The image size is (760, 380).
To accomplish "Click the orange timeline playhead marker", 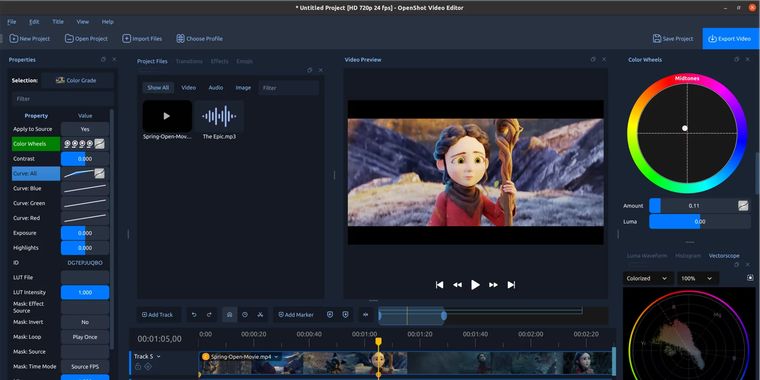I will click(x=379, y=342).
